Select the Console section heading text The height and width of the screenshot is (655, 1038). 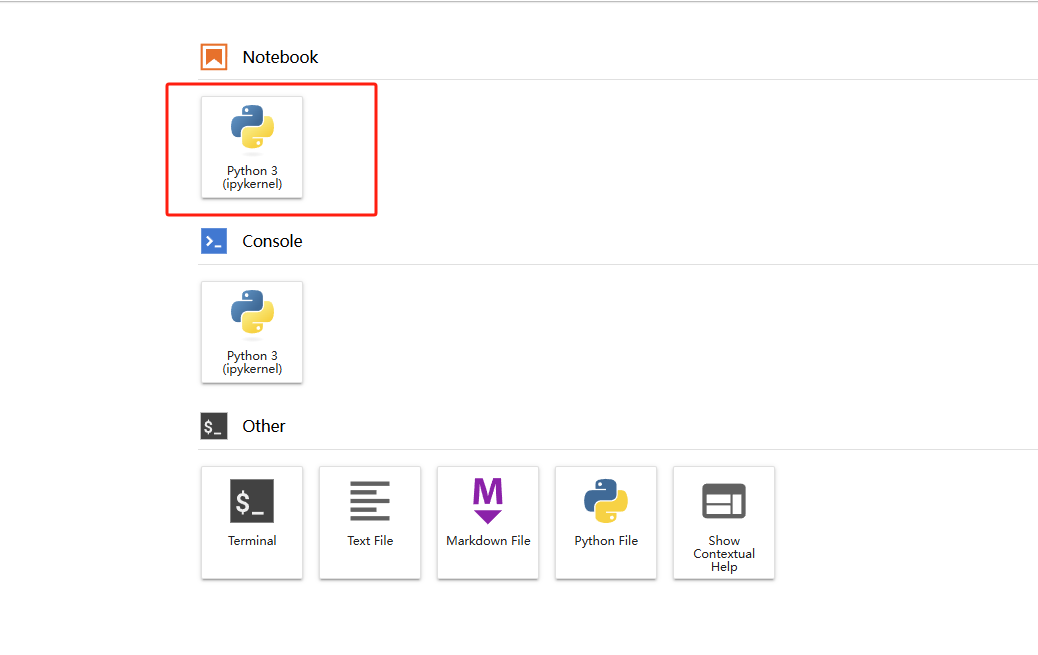[272, 241]
